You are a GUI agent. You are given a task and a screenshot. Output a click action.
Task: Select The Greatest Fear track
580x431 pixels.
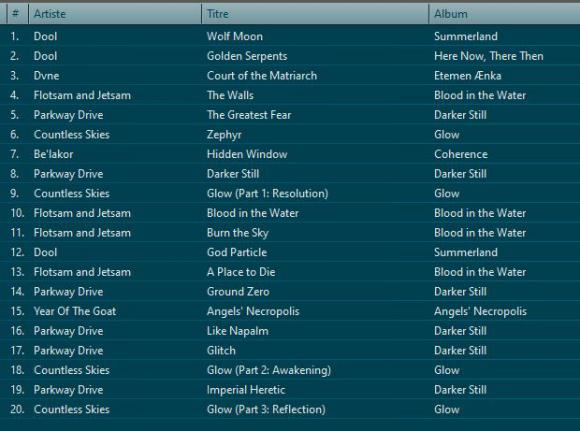tap(290, 115)
